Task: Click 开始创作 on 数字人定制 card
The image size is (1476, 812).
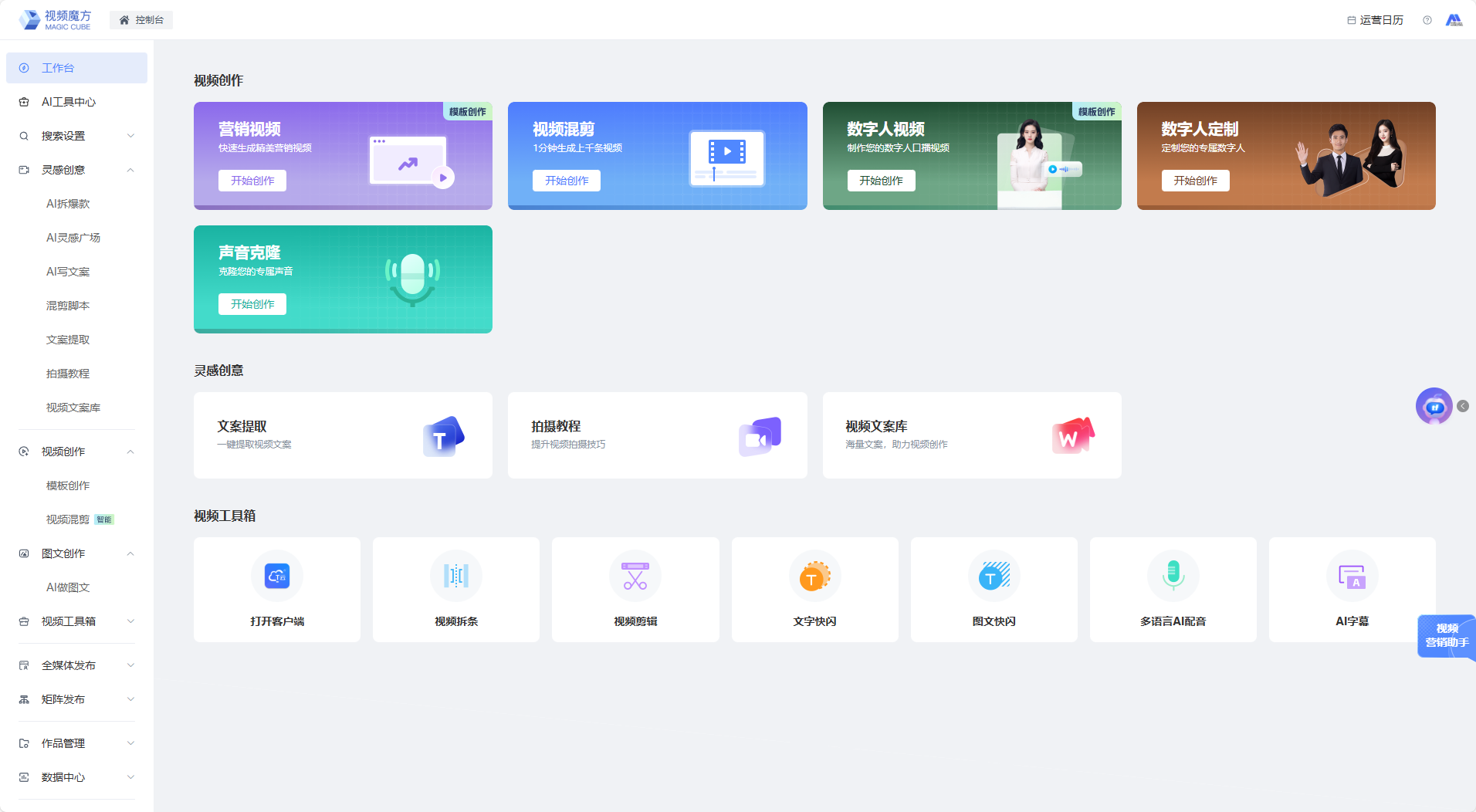Action: tap(1195, 181)
